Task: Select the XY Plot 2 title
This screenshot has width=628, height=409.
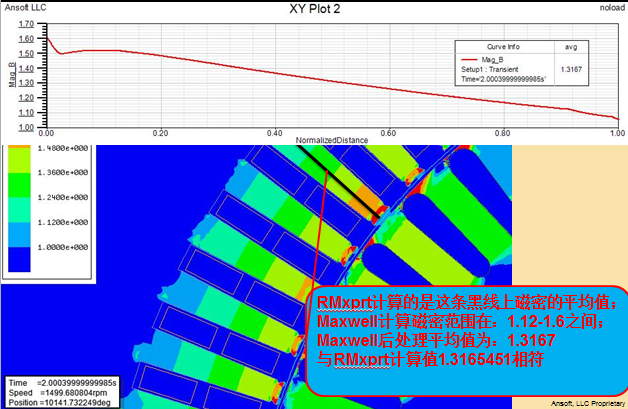Action: point(314,9)
